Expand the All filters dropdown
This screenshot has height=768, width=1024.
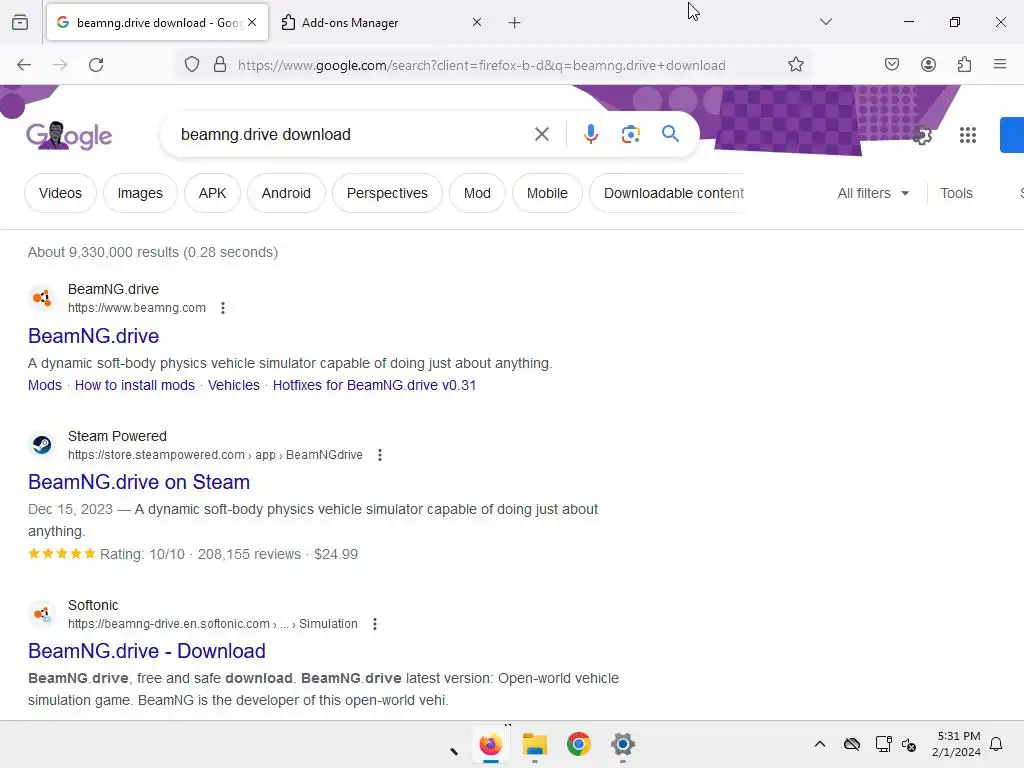pos(873,193)
